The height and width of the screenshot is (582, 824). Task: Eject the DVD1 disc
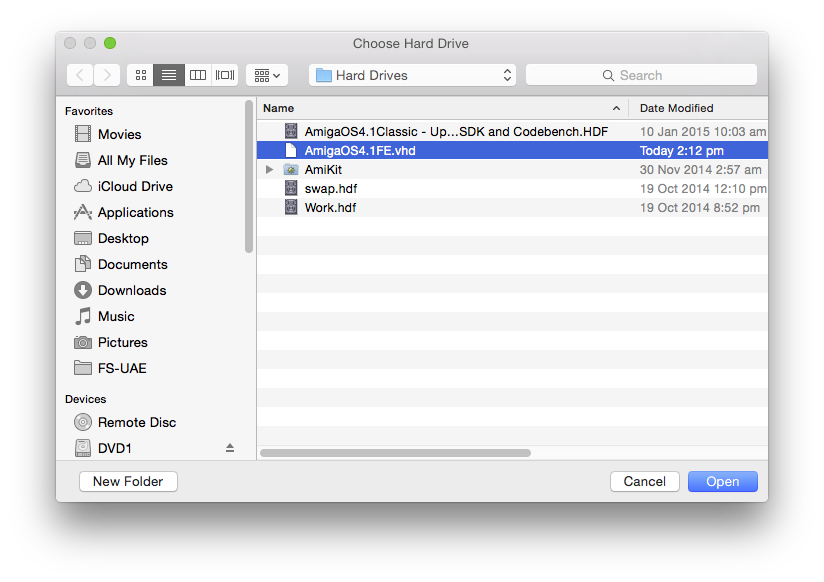230,448
